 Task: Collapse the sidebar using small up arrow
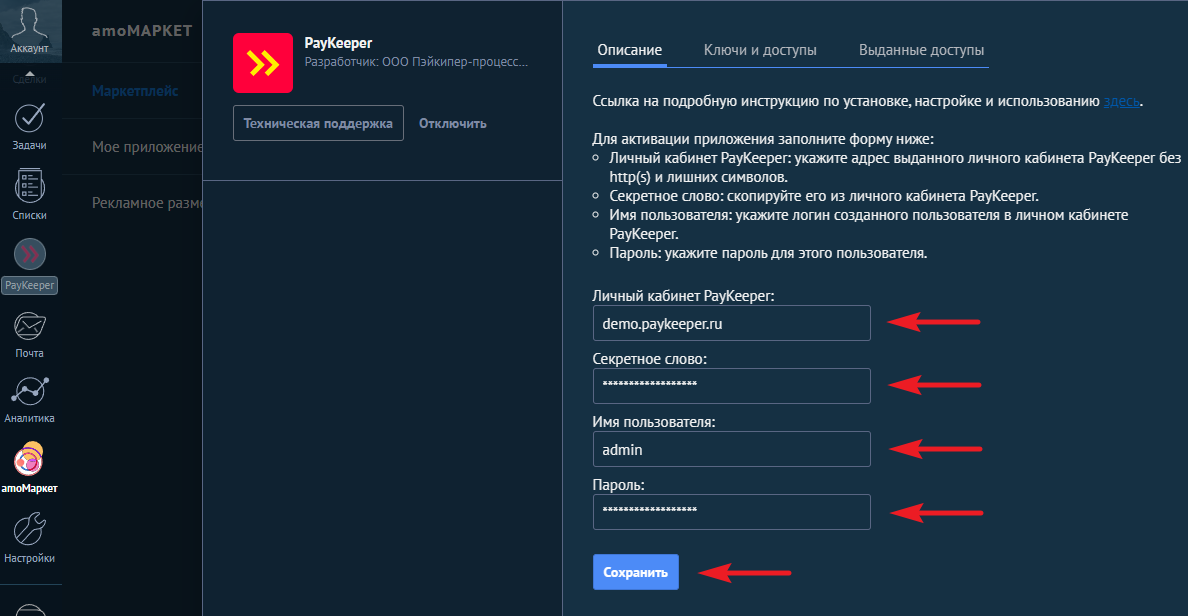tap(30, 73)
